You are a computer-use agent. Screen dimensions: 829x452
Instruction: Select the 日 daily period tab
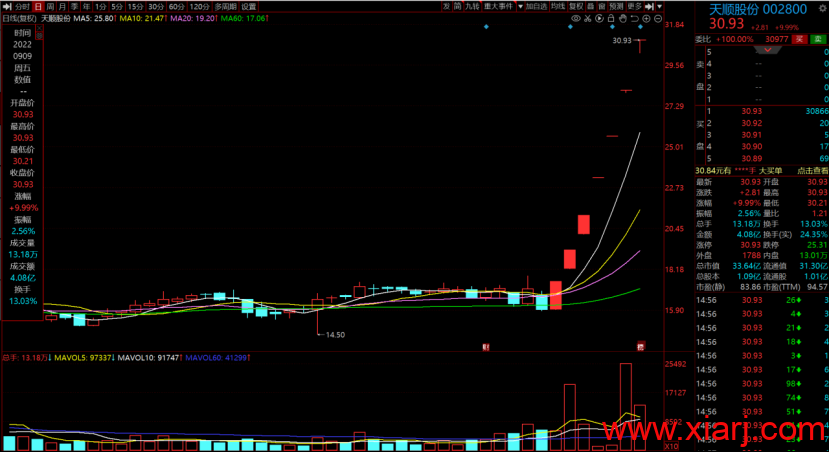coord(38,6)
